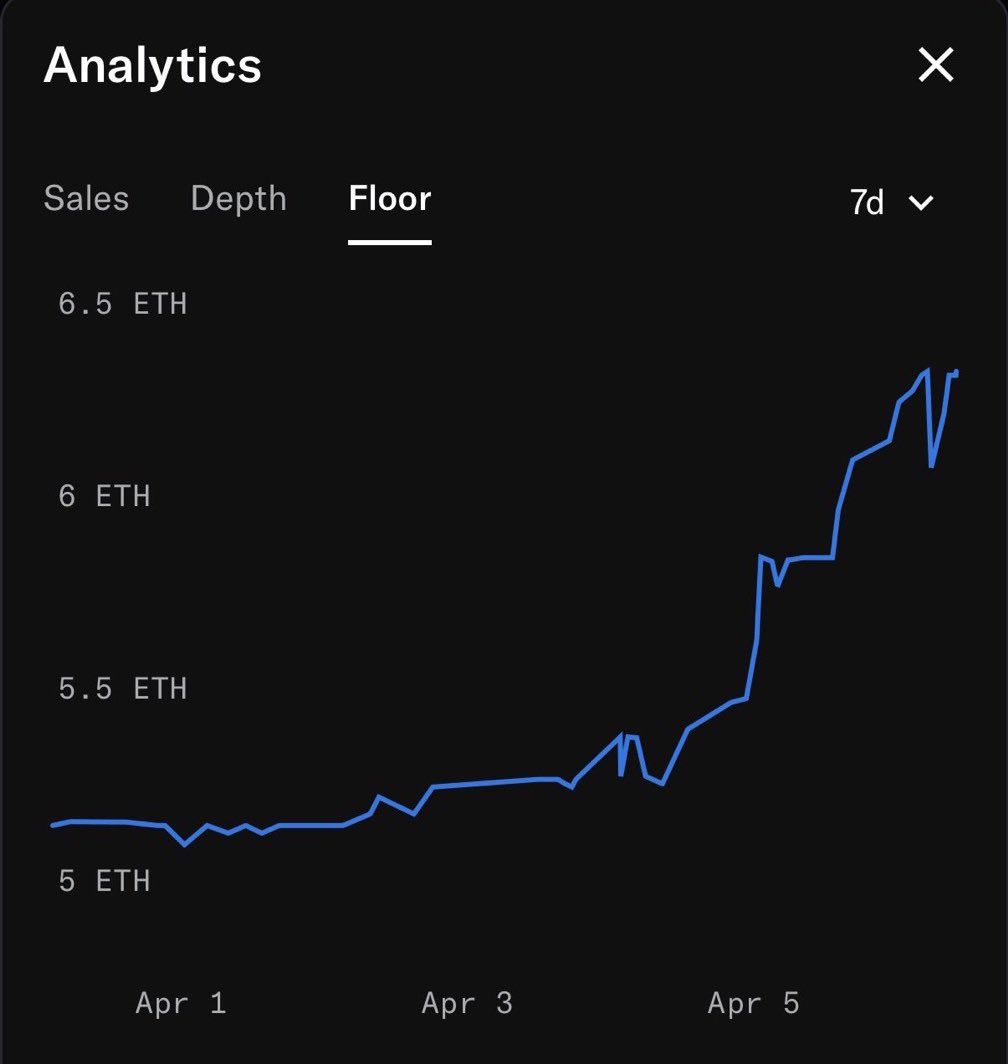Switch to the Sales tab
The width and height of the screenshot is (1008, 1064).
coord(86,198)
